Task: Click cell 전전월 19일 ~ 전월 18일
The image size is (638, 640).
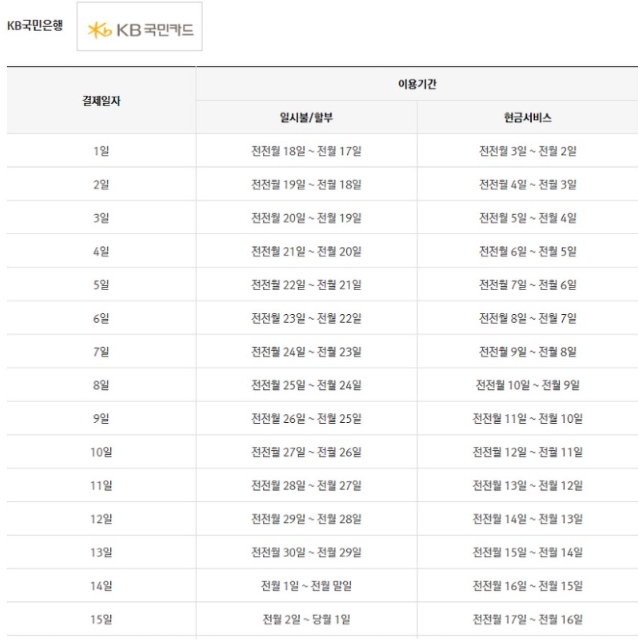Action: click(x=307, y=184)
